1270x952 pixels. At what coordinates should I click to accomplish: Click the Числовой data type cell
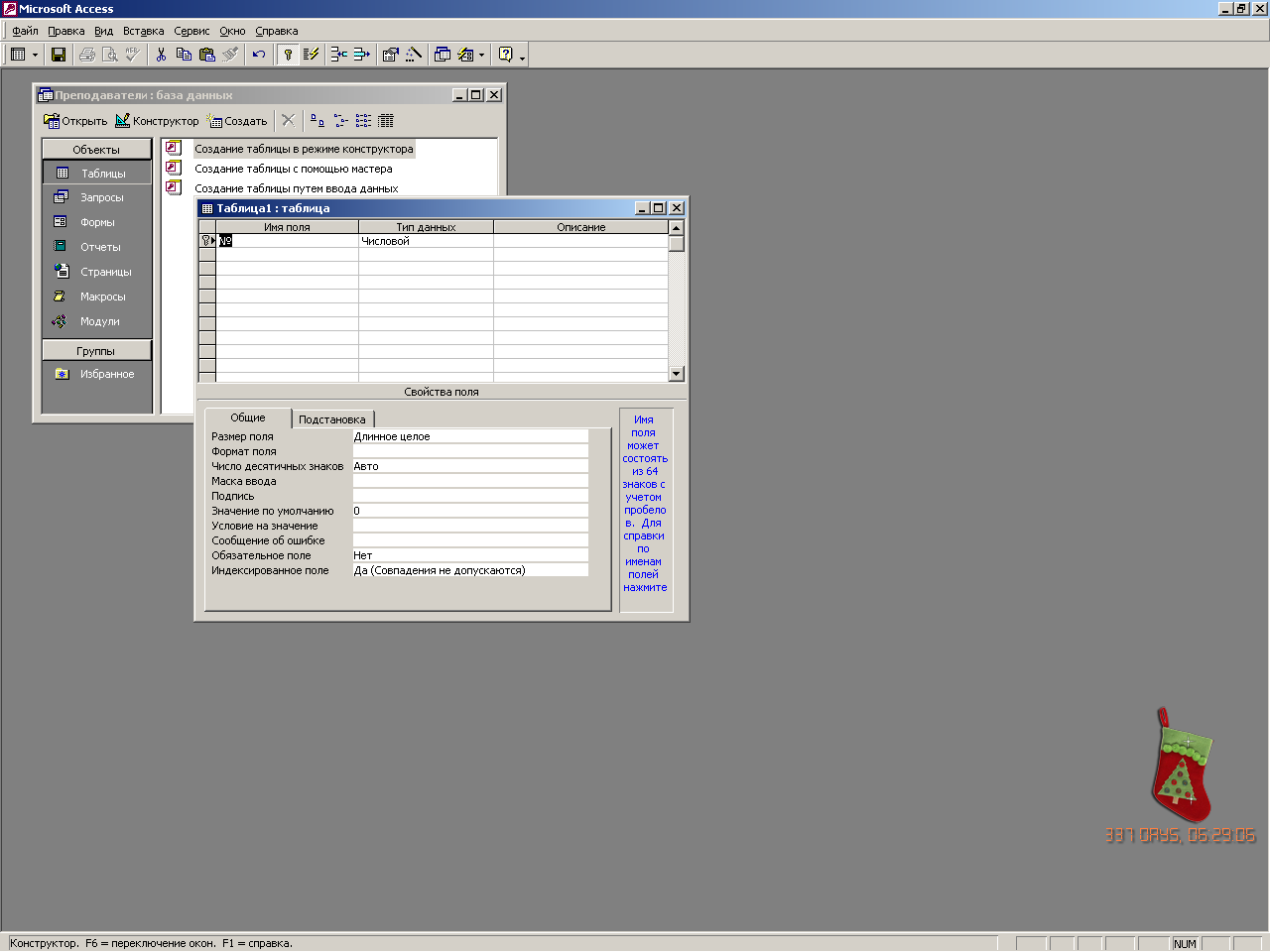[426, 241]
